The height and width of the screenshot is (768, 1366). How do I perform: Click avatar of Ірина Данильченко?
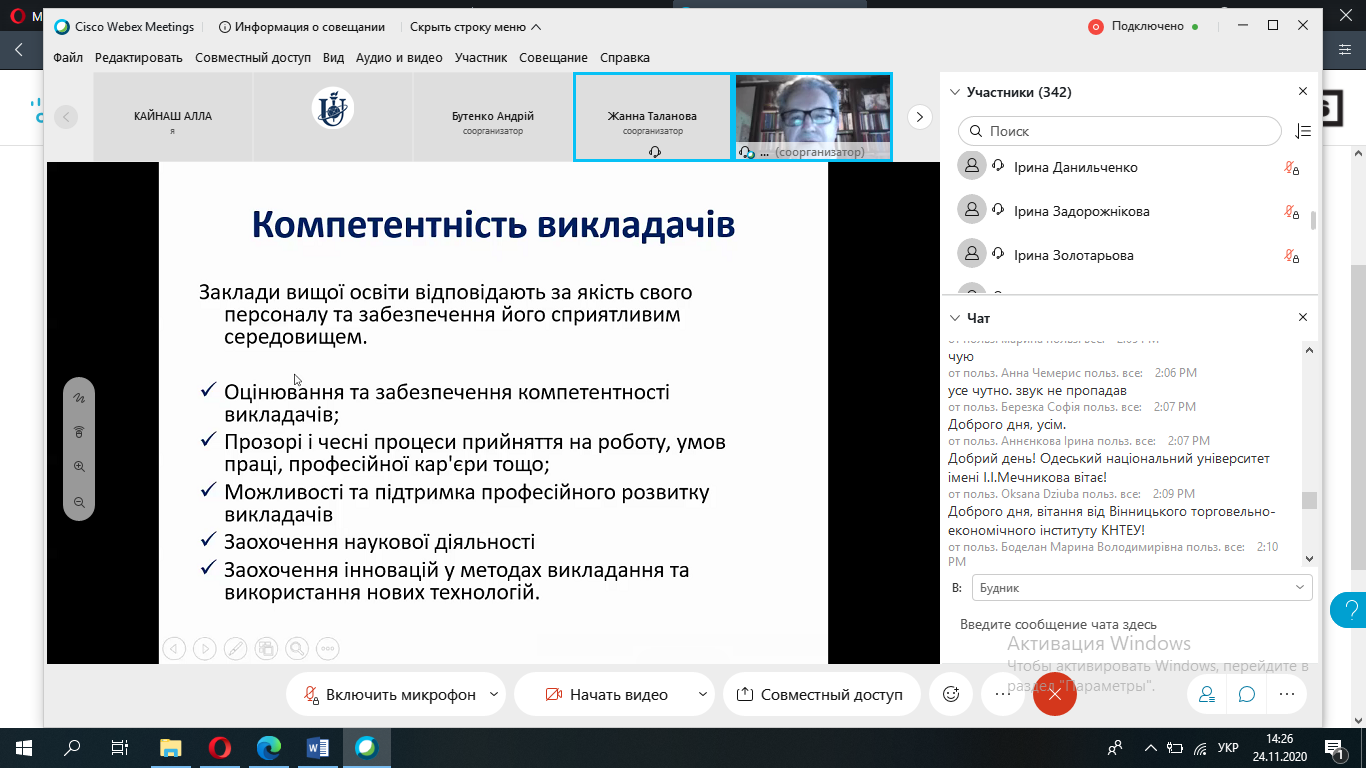(x=971, y=167)
